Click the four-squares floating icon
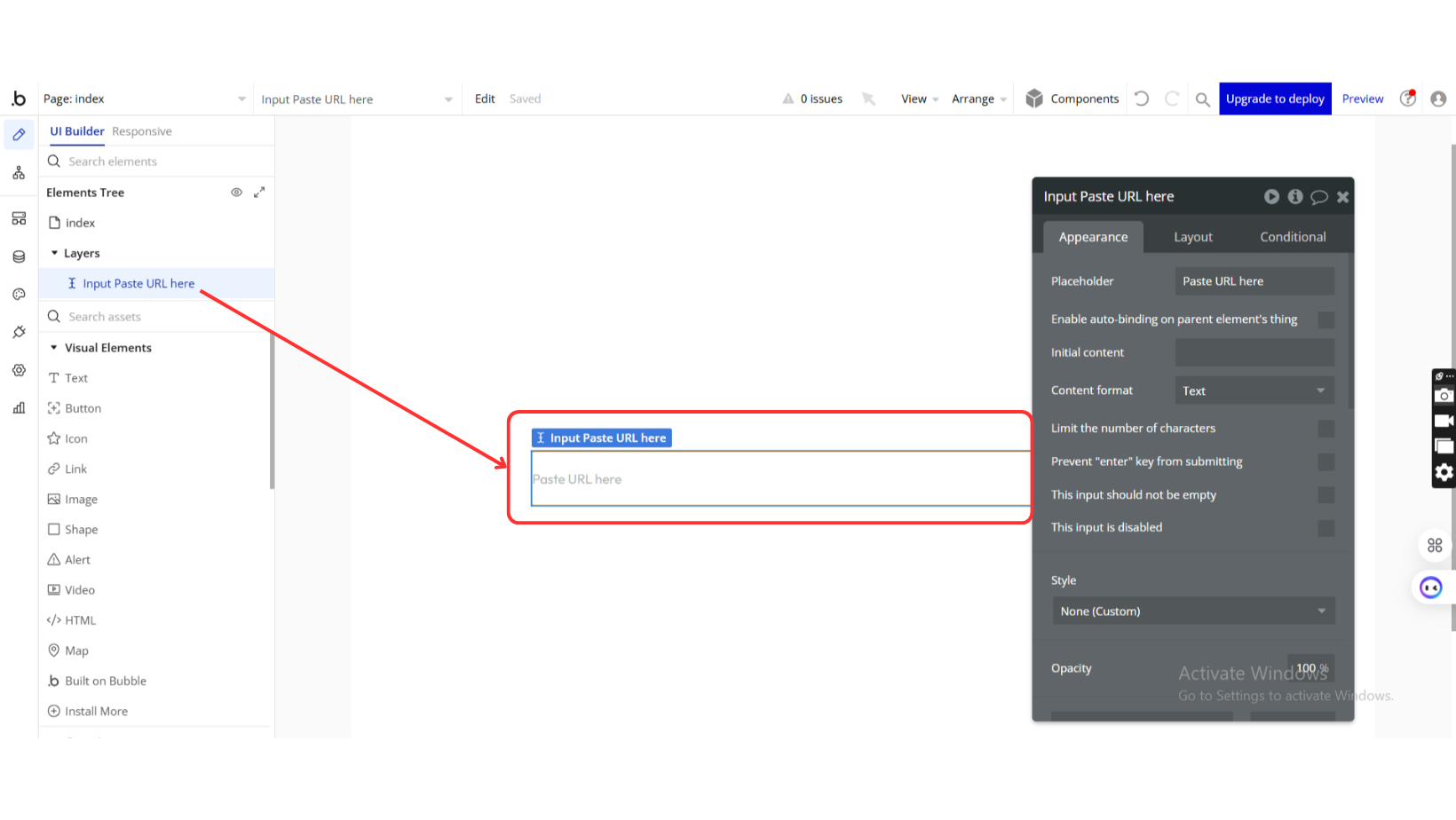The image size is (1456, 820). [1435, 546]
